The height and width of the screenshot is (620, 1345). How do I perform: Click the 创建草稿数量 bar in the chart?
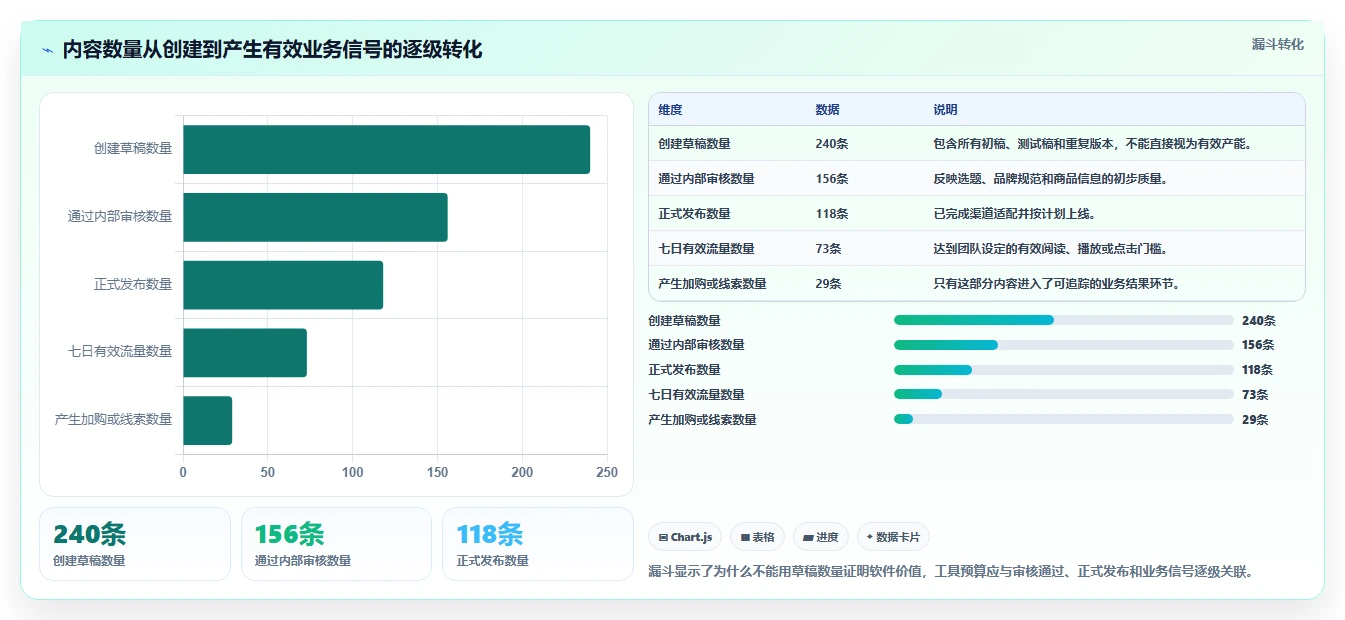click(x=386, y=149)
